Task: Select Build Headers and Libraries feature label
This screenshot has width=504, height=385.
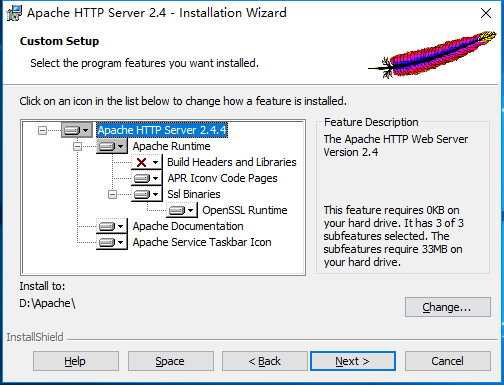Action: tap(232, 162)
